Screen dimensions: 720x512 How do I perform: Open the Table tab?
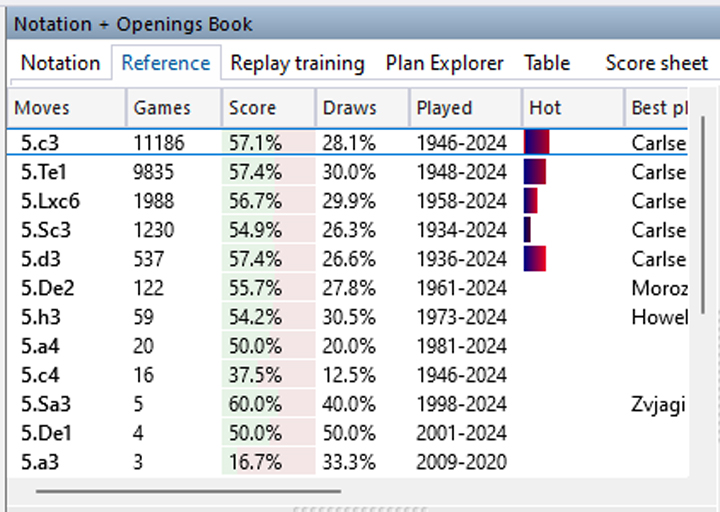(x=547, y=63)
